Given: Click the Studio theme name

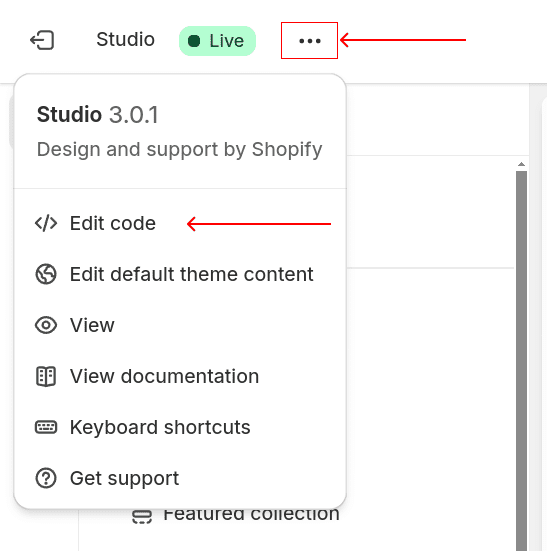Looking at the screenshot, I should click(125, 39).
